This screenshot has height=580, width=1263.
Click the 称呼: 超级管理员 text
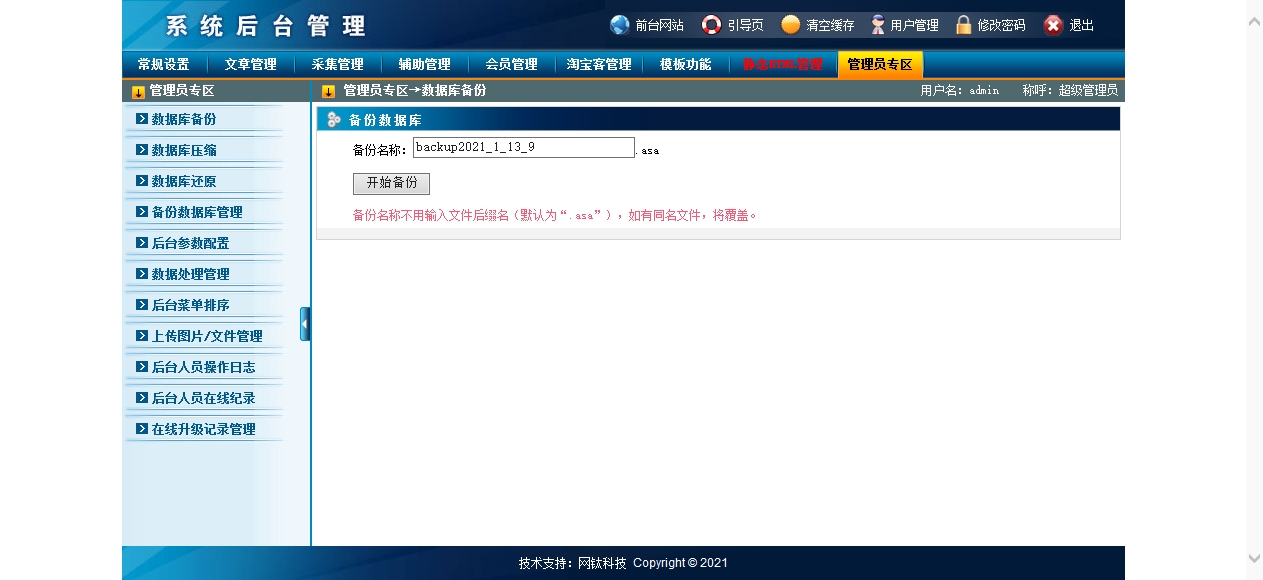[1070, 91]
